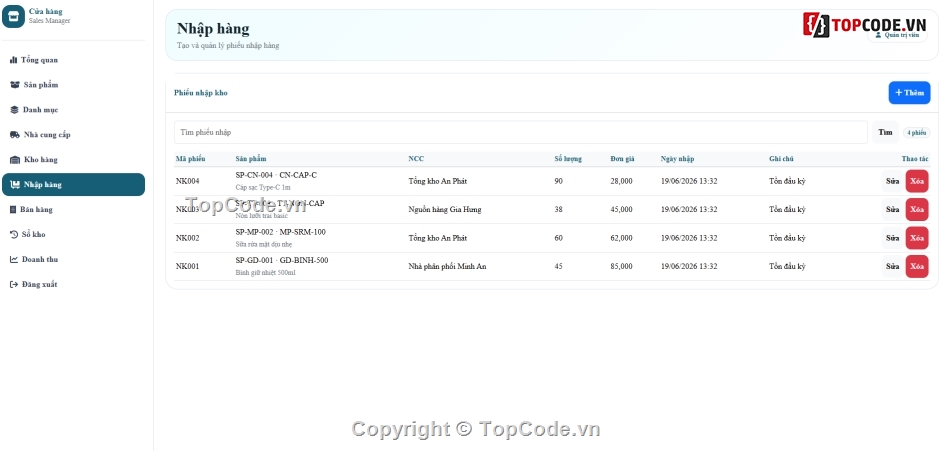Add a new receipt with Thêm button
This screenshot has width=950, height=451.
click(x=909, y=93)
